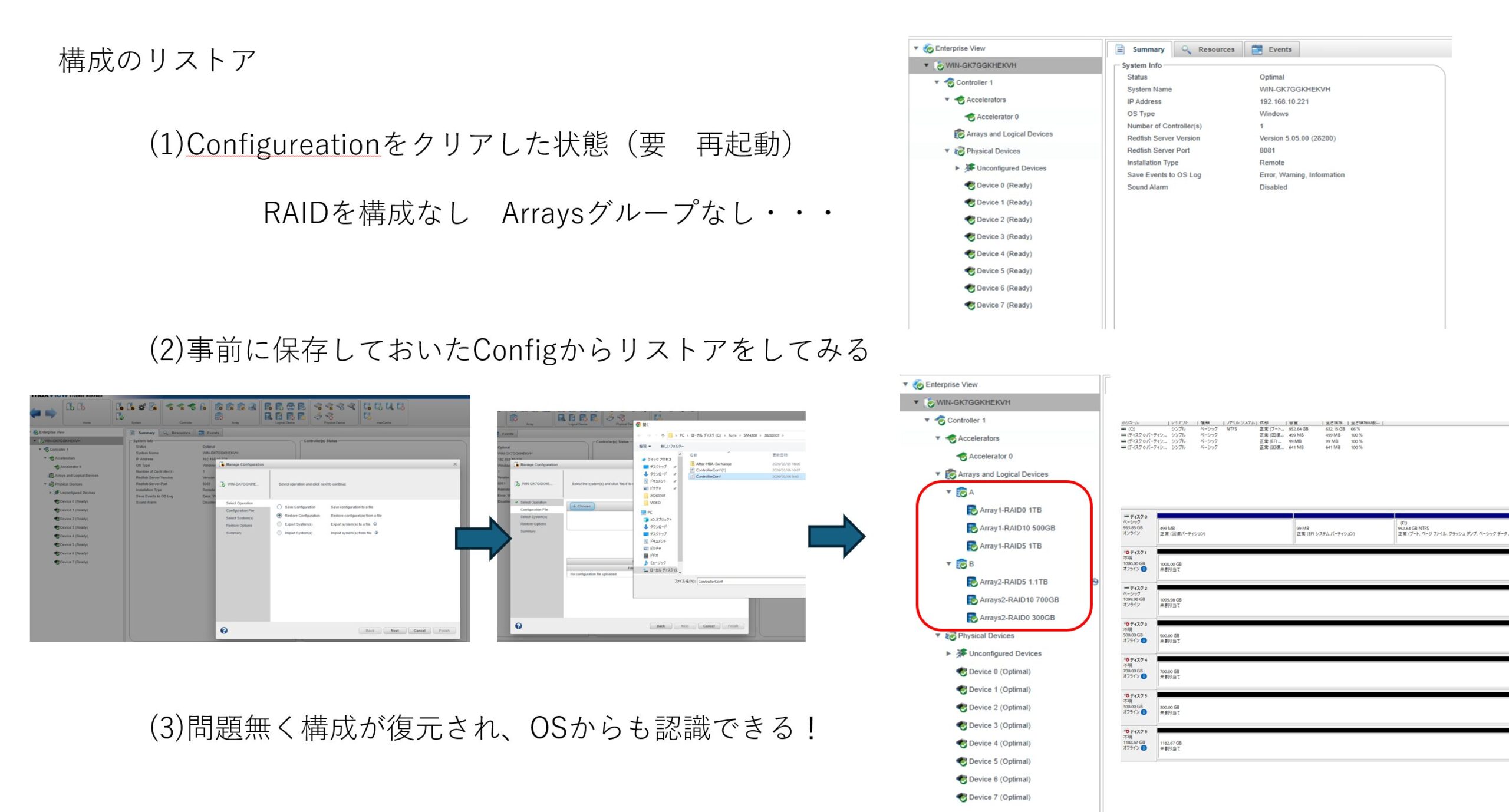The width and height of the screenshot is (1509, 812).
Task: Click the Choose button for configuration file
Action: point(582,506)
